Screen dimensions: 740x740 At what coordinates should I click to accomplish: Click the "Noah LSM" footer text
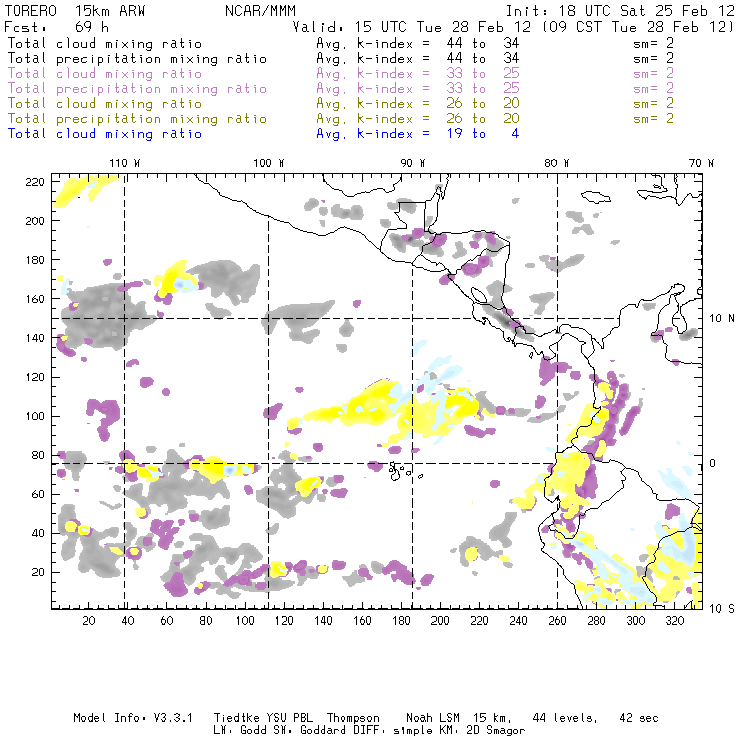pos(433,718)
